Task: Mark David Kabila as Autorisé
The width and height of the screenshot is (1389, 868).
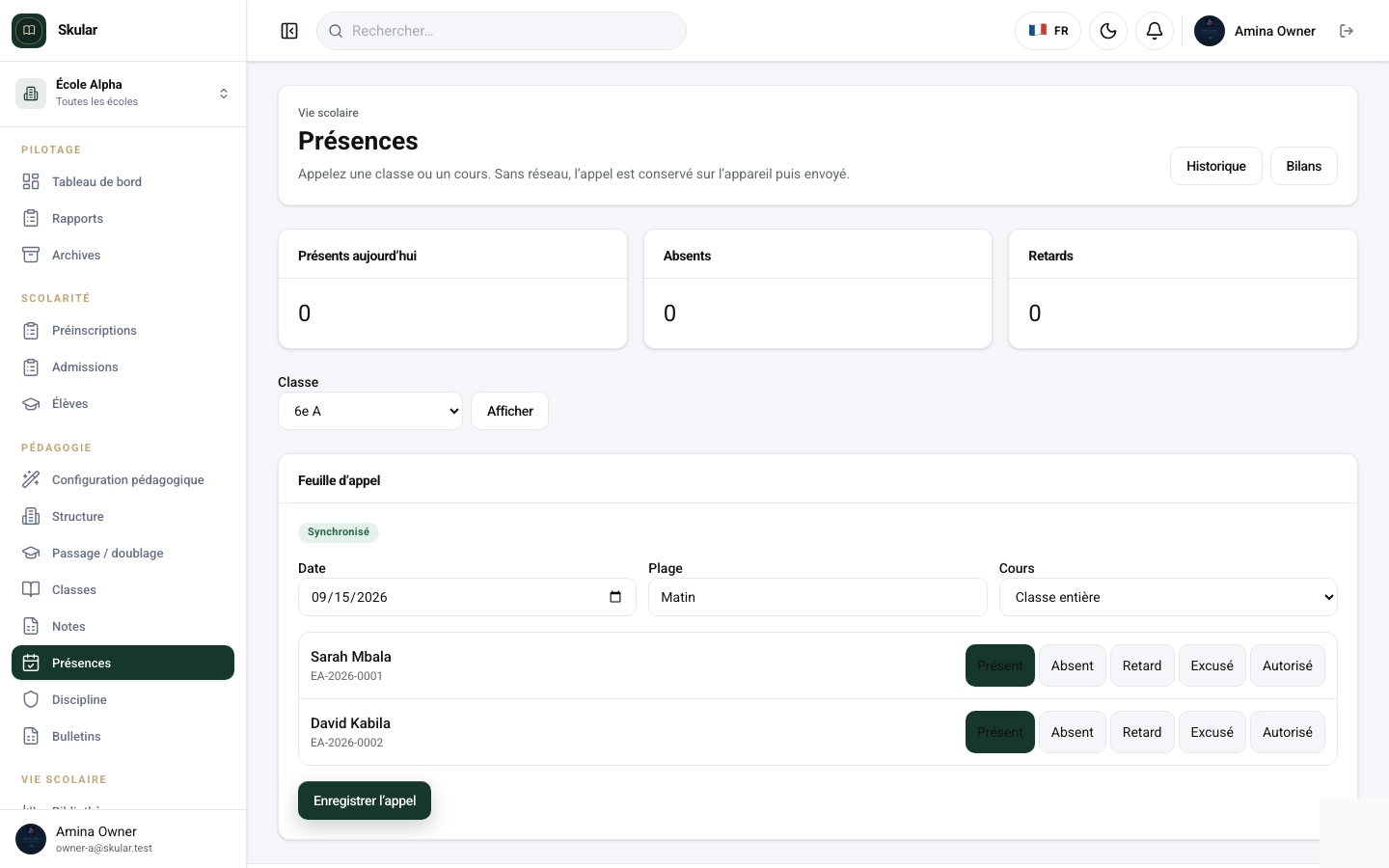Action: coord(1288,732)
